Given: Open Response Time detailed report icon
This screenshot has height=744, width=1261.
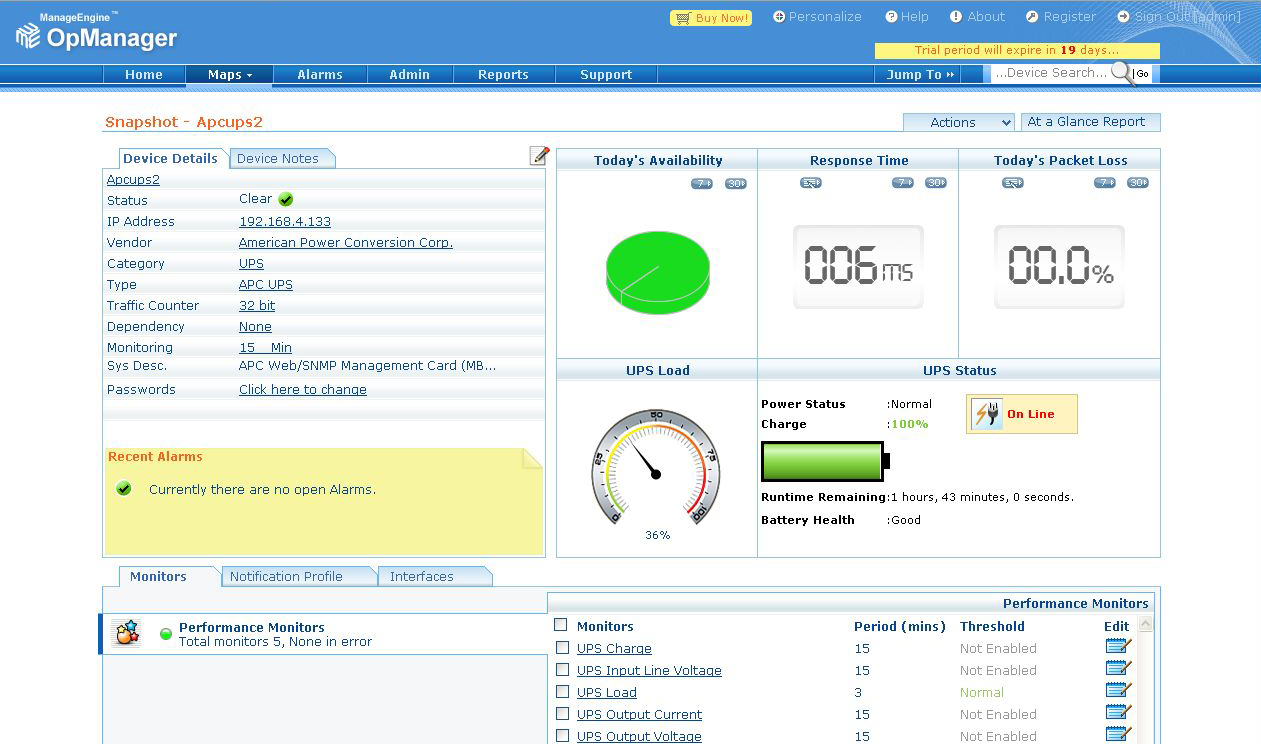Looking at the screenshot, I should pos(811,183).
